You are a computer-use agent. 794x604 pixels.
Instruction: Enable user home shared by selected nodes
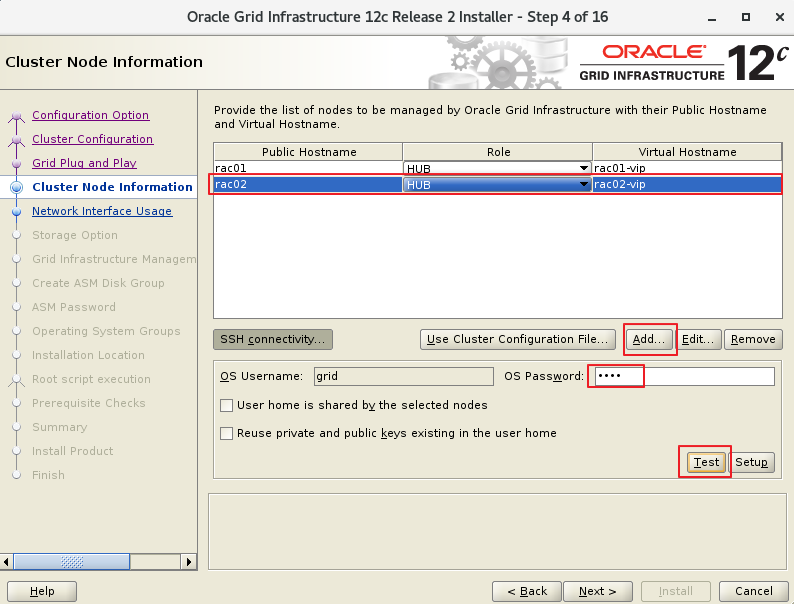226,406
